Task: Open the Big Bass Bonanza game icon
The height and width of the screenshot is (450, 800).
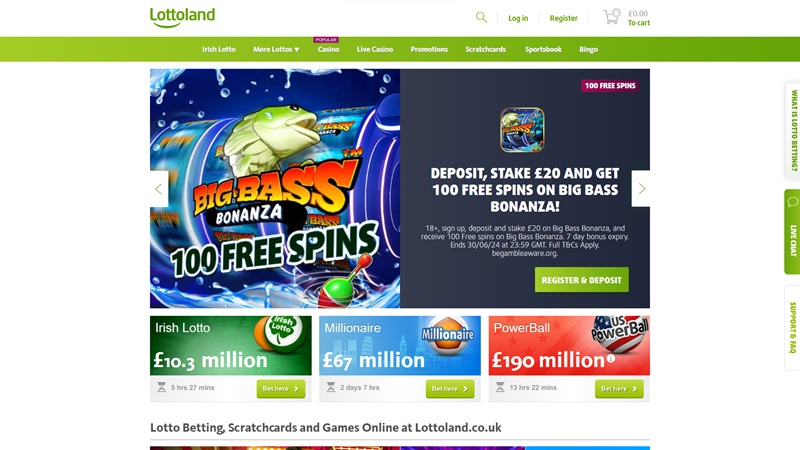Action: (522, 130)
